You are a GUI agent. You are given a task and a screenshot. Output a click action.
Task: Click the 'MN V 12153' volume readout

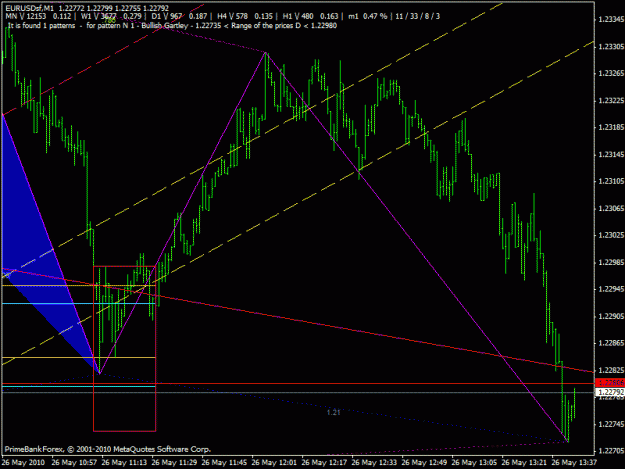click(26, 16)
